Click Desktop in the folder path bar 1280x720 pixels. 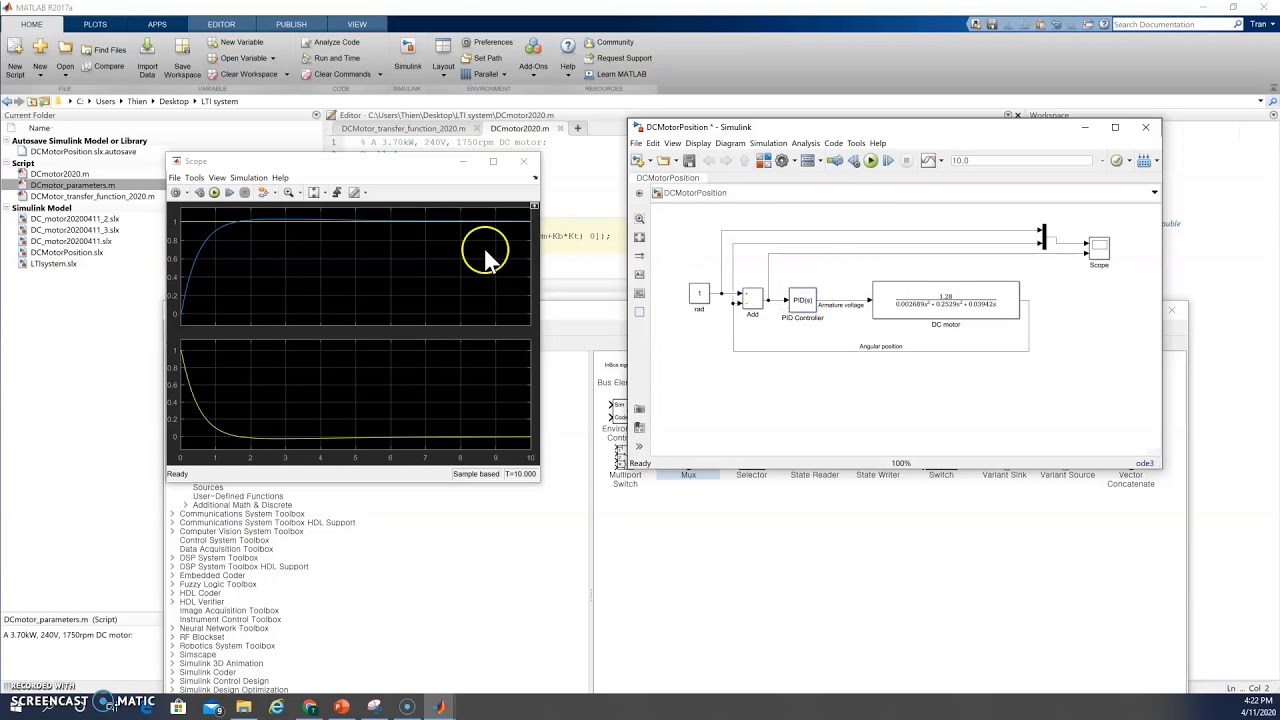click(x=173, y=102)
